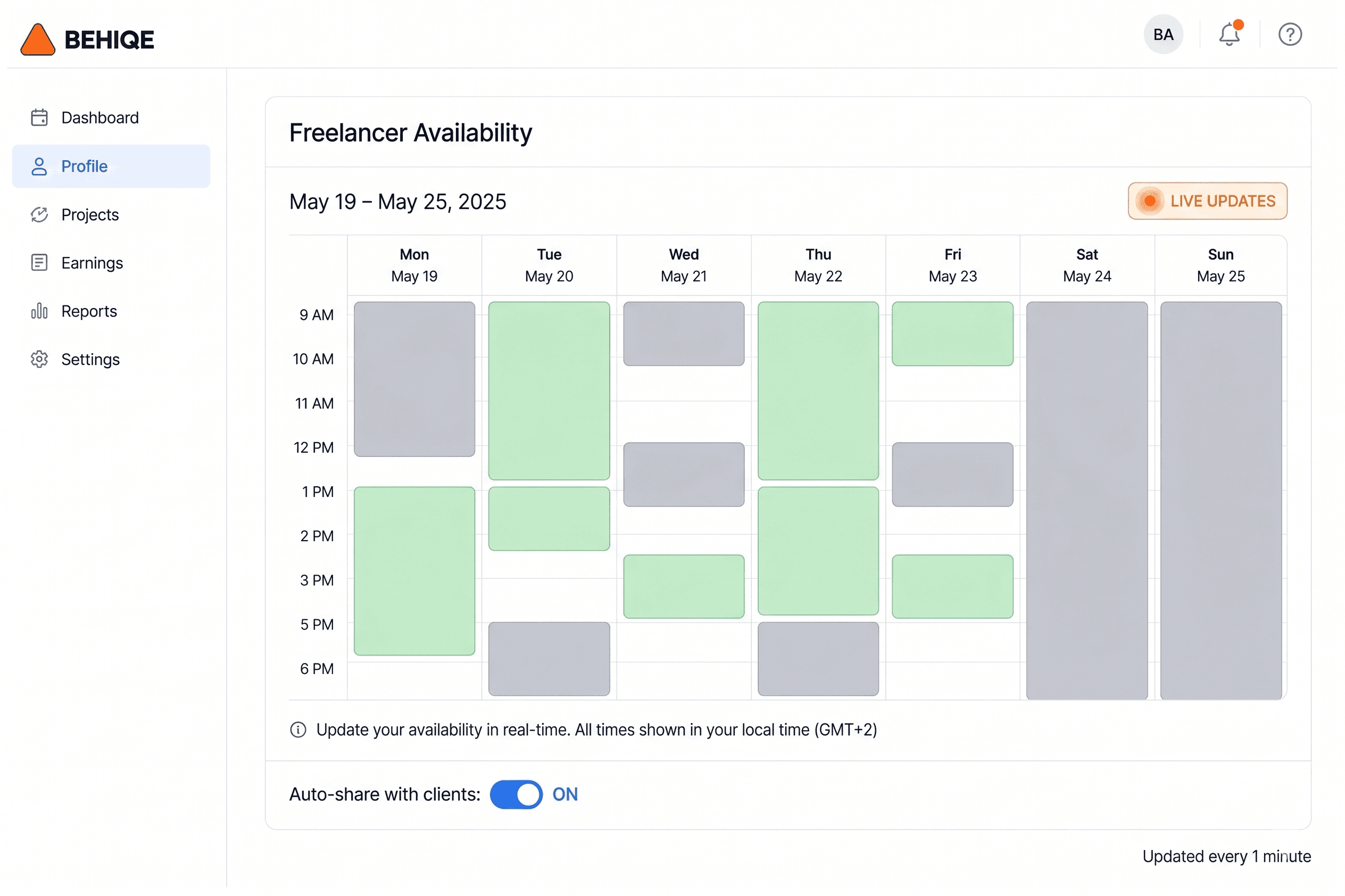Open notifications bell icon
Viewport: 1345px width, 896px height.
click(x=1229, y=34)
